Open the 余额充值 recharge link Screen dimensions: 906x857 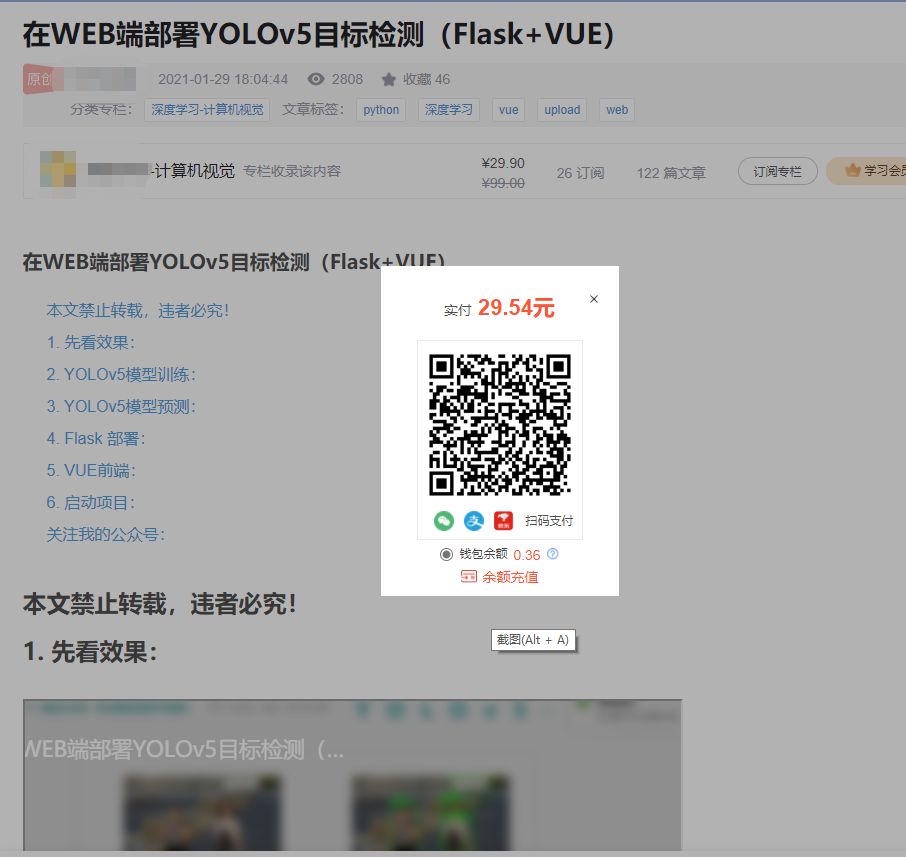(510, 576)
